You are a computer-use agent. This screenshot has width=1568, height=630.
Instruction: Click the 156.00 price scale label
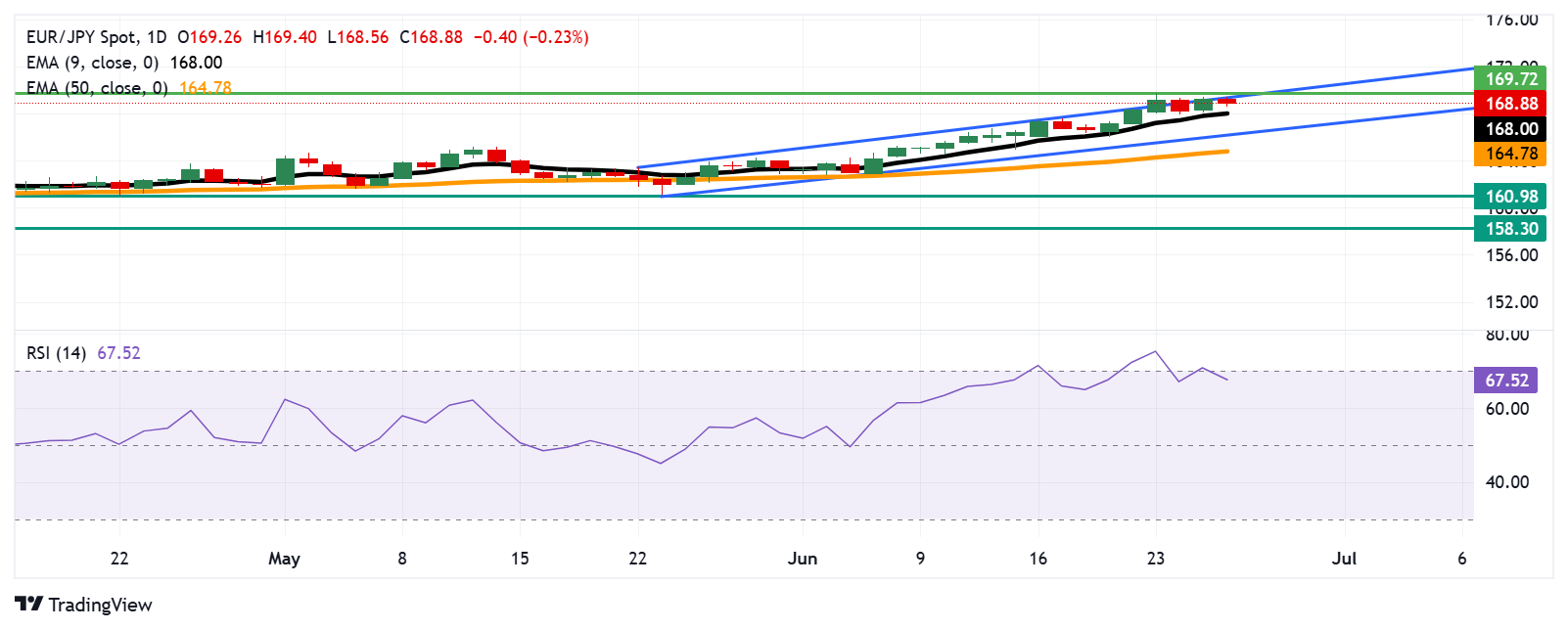[1511, 255]
